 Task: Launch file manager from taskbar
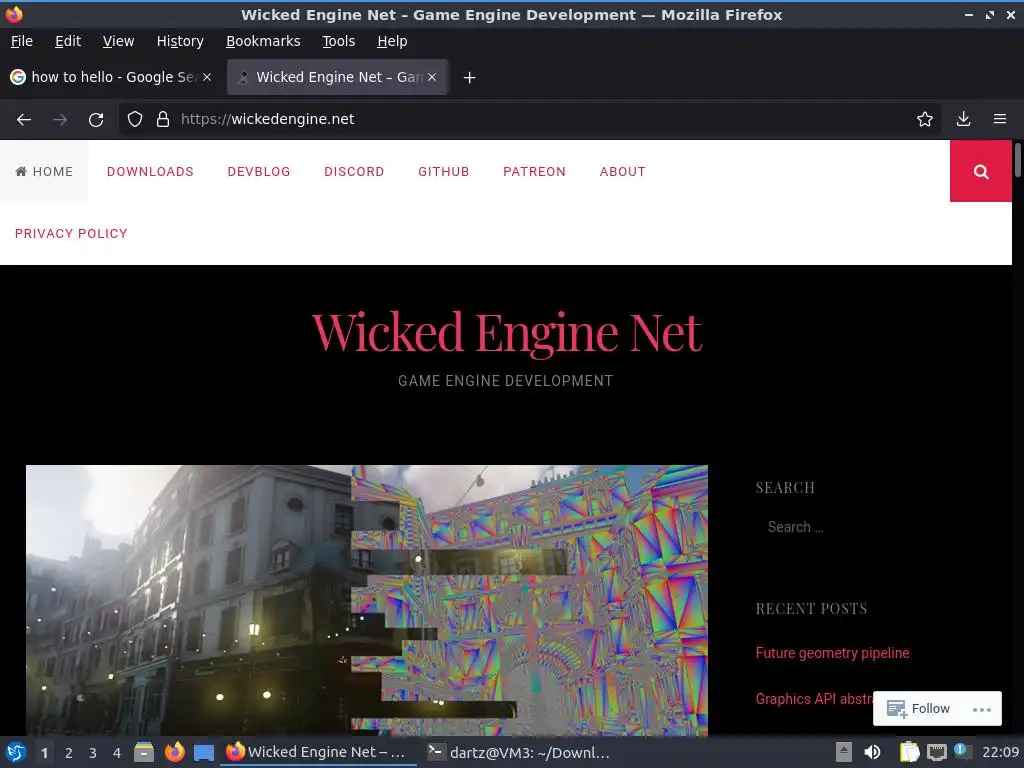coord(144,752)
